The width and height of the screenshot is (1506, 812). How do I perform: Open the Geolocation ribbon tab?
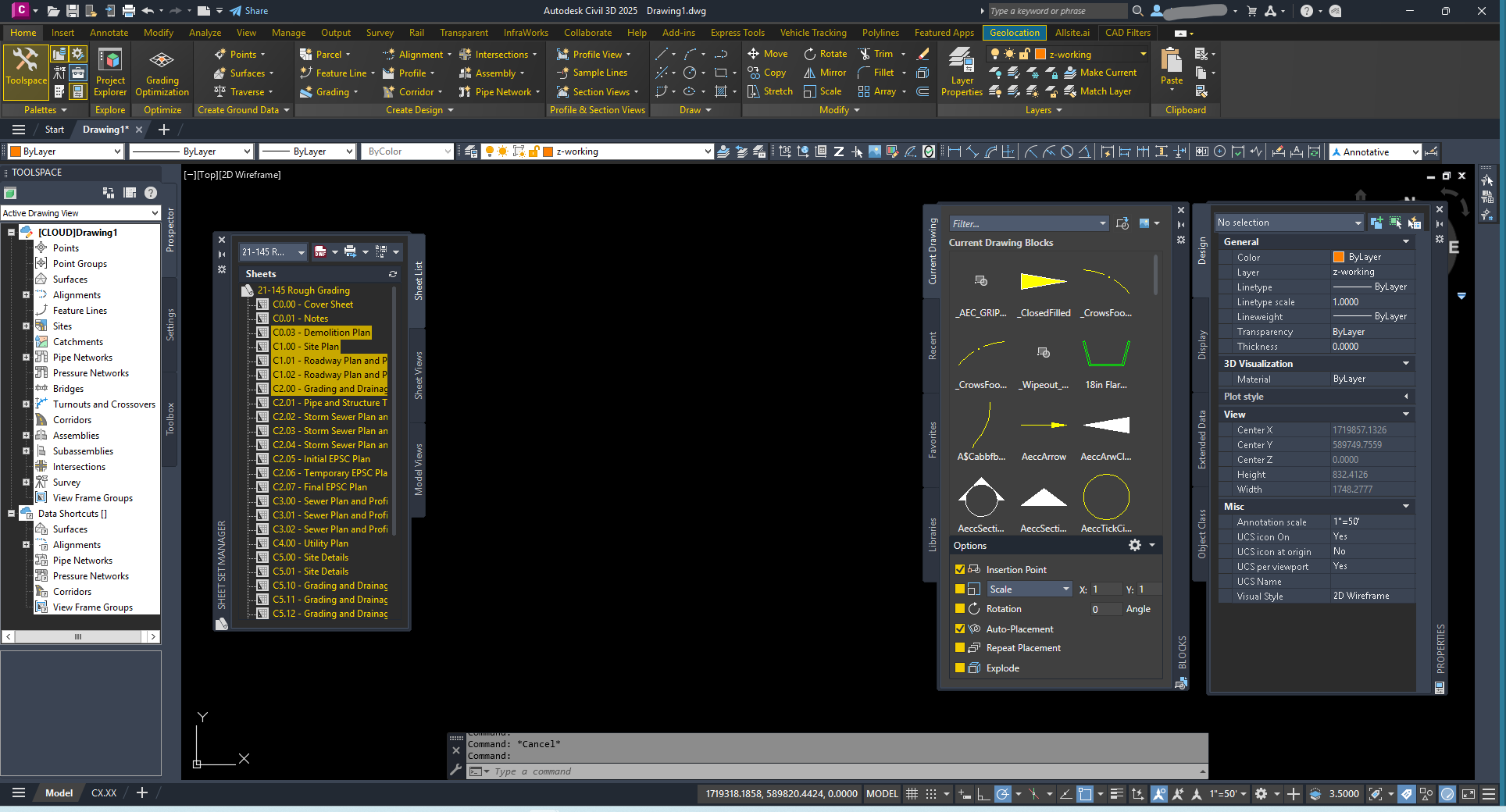1014,33
